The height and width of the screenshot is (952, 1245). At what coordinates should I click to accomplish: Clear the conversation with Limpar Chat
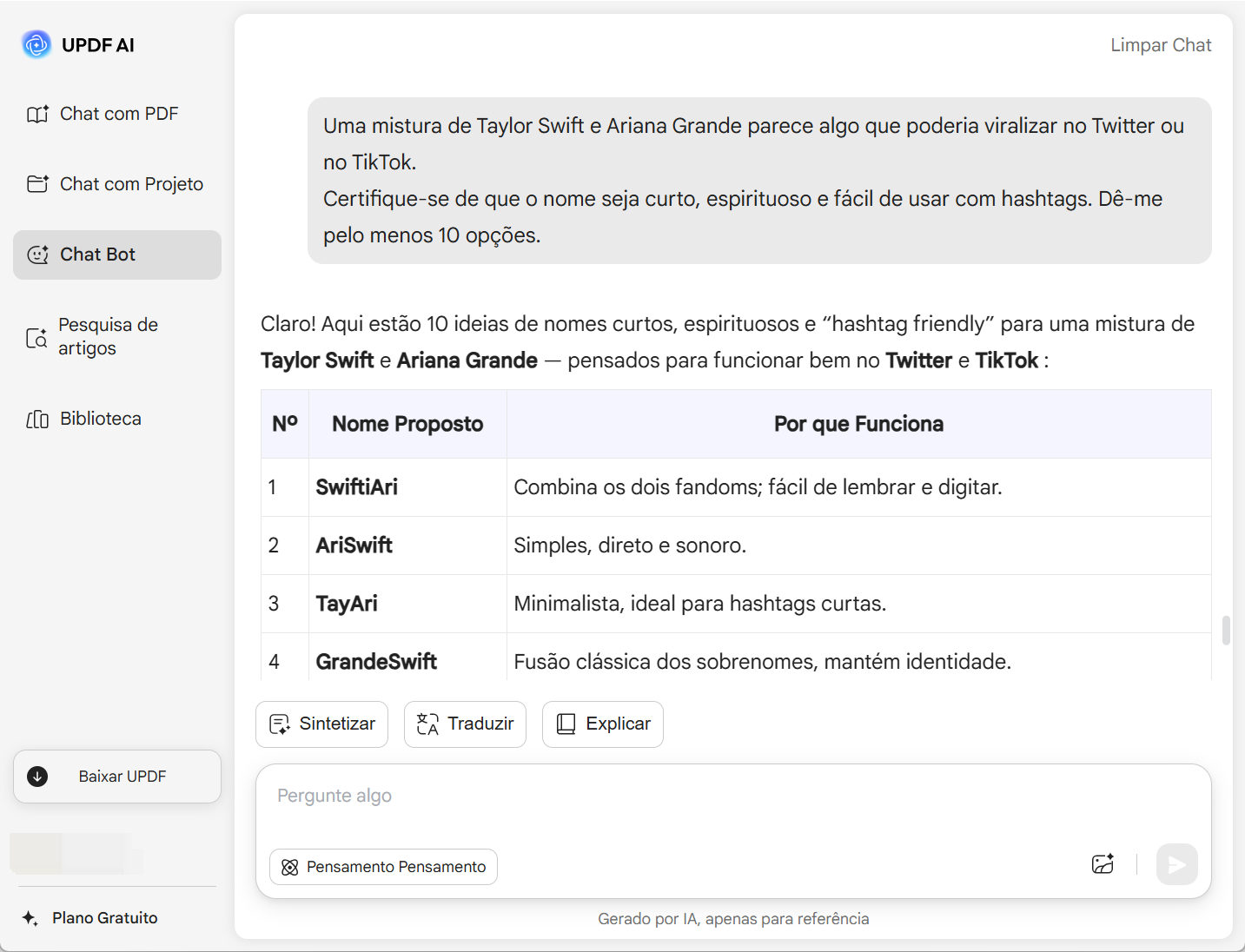coord(1161,45)
